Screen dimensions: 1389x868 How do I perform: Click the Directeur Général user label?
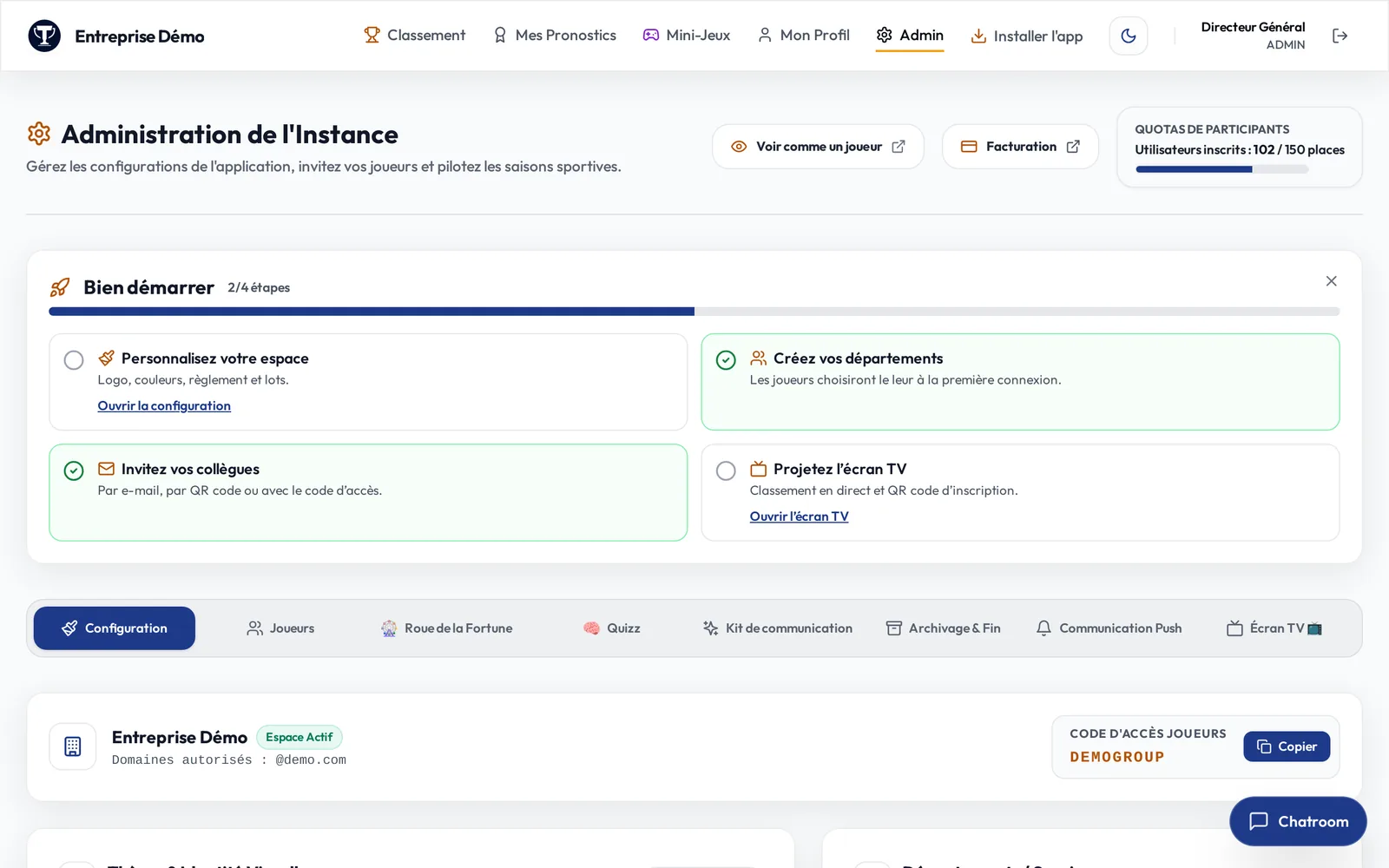tap(1253, 27)
